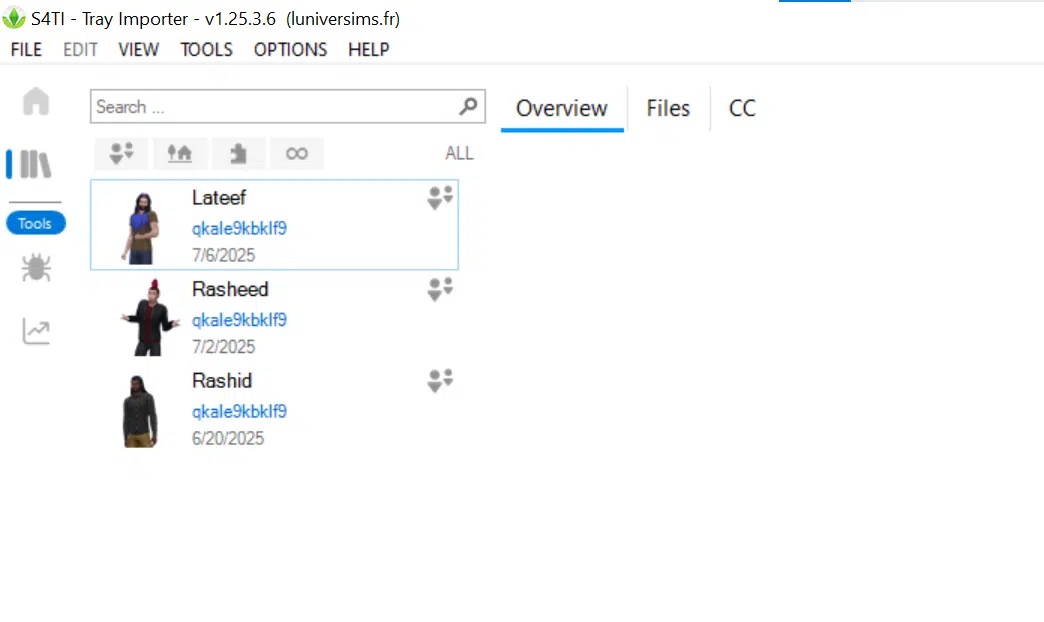Viewport: 1044px width, 622px height.
Task: Open the OPTIONS menu
Action: pyautogui.click(x=290, y=49)
